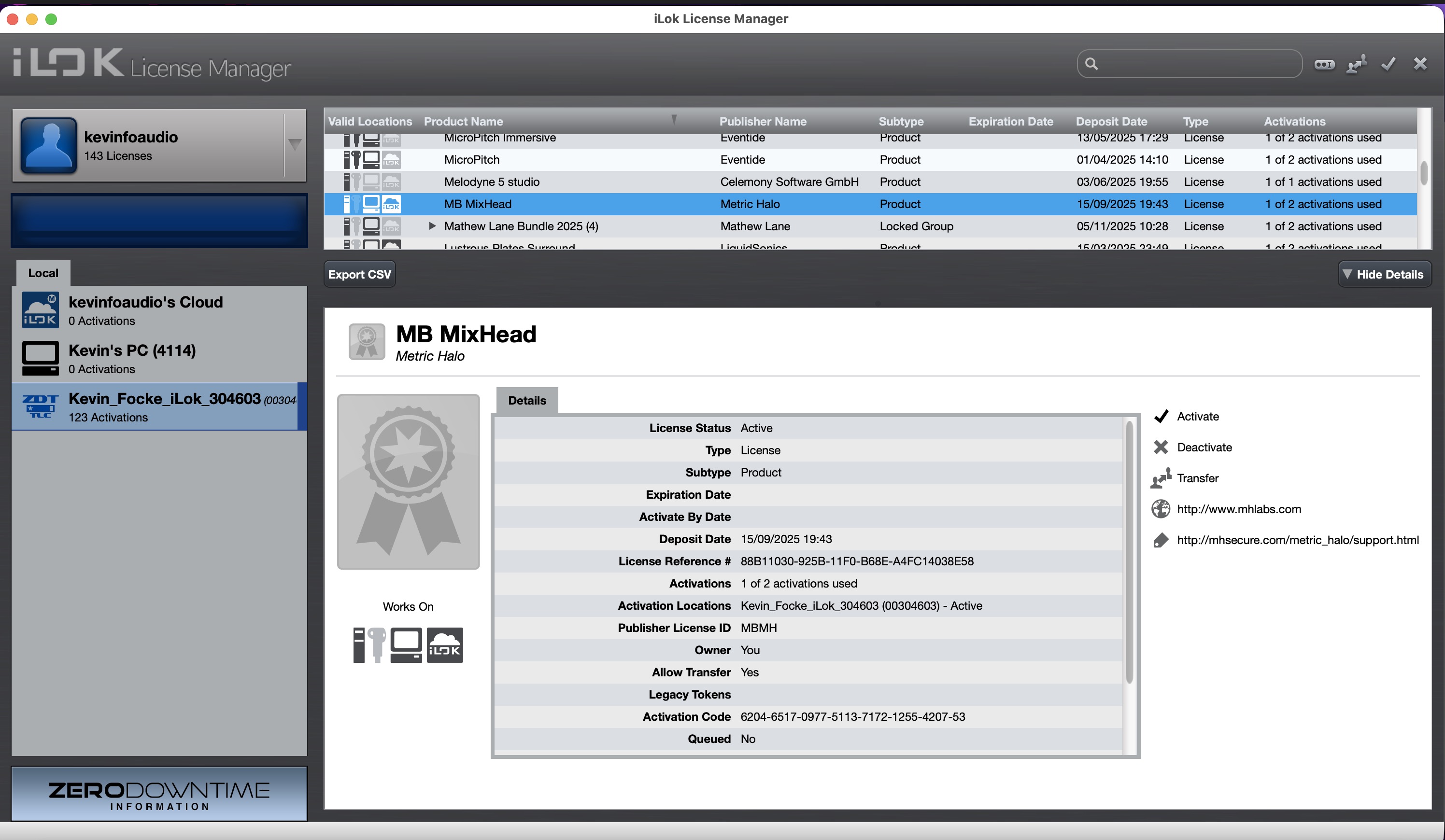Click the computer icon under Works On
This screenshot has width=1445, height=840.
406,645
